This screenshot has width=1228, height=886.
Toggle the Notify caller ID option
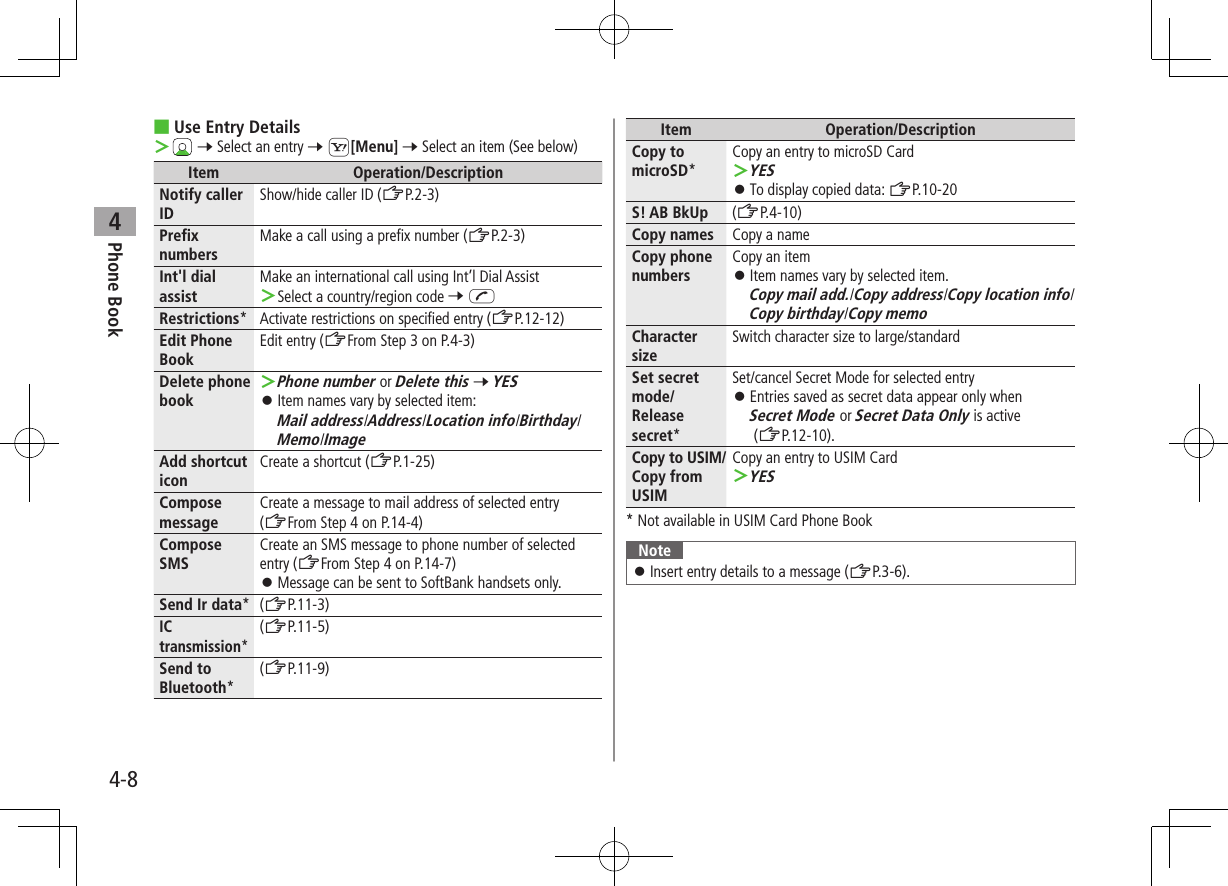tap(200, 200)
